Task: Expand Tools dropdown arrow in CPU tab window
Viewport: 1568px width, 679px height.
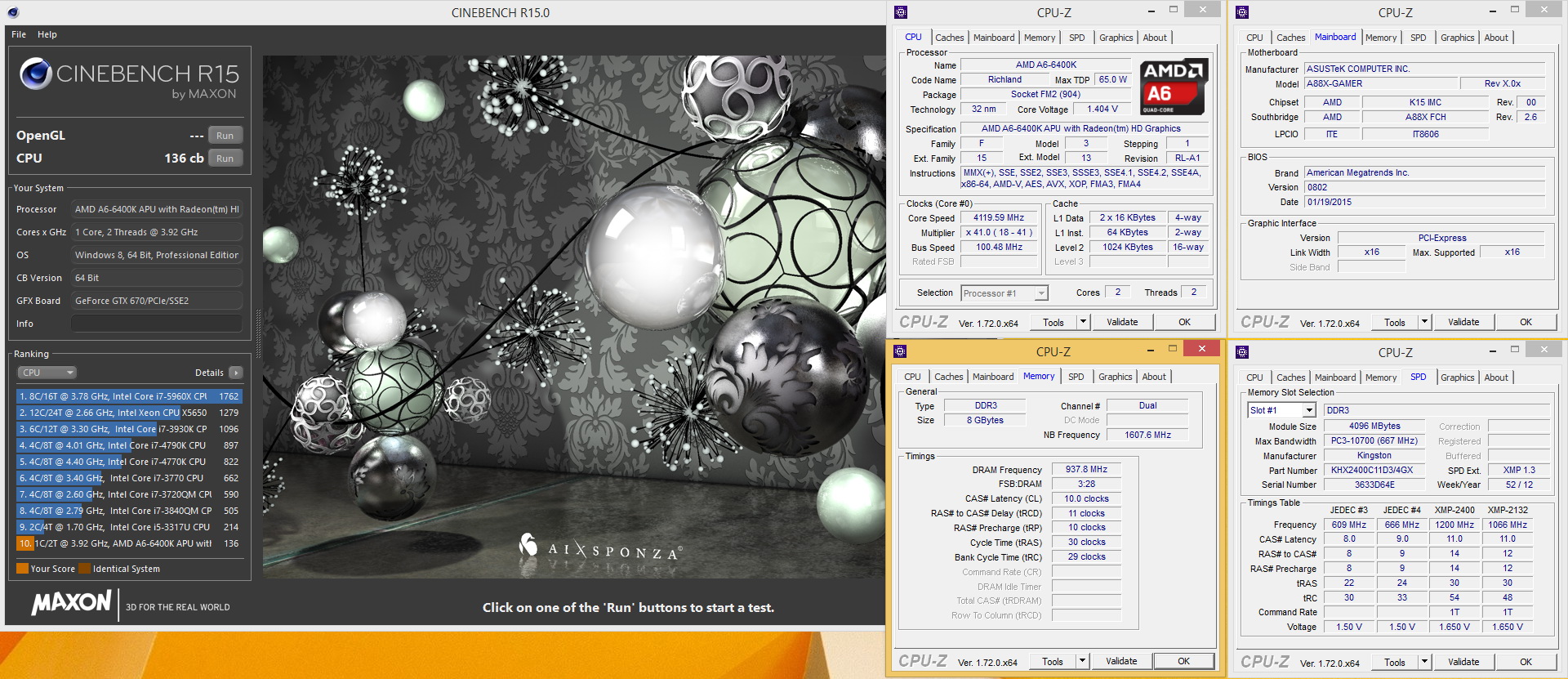Action: [1083, 322]
